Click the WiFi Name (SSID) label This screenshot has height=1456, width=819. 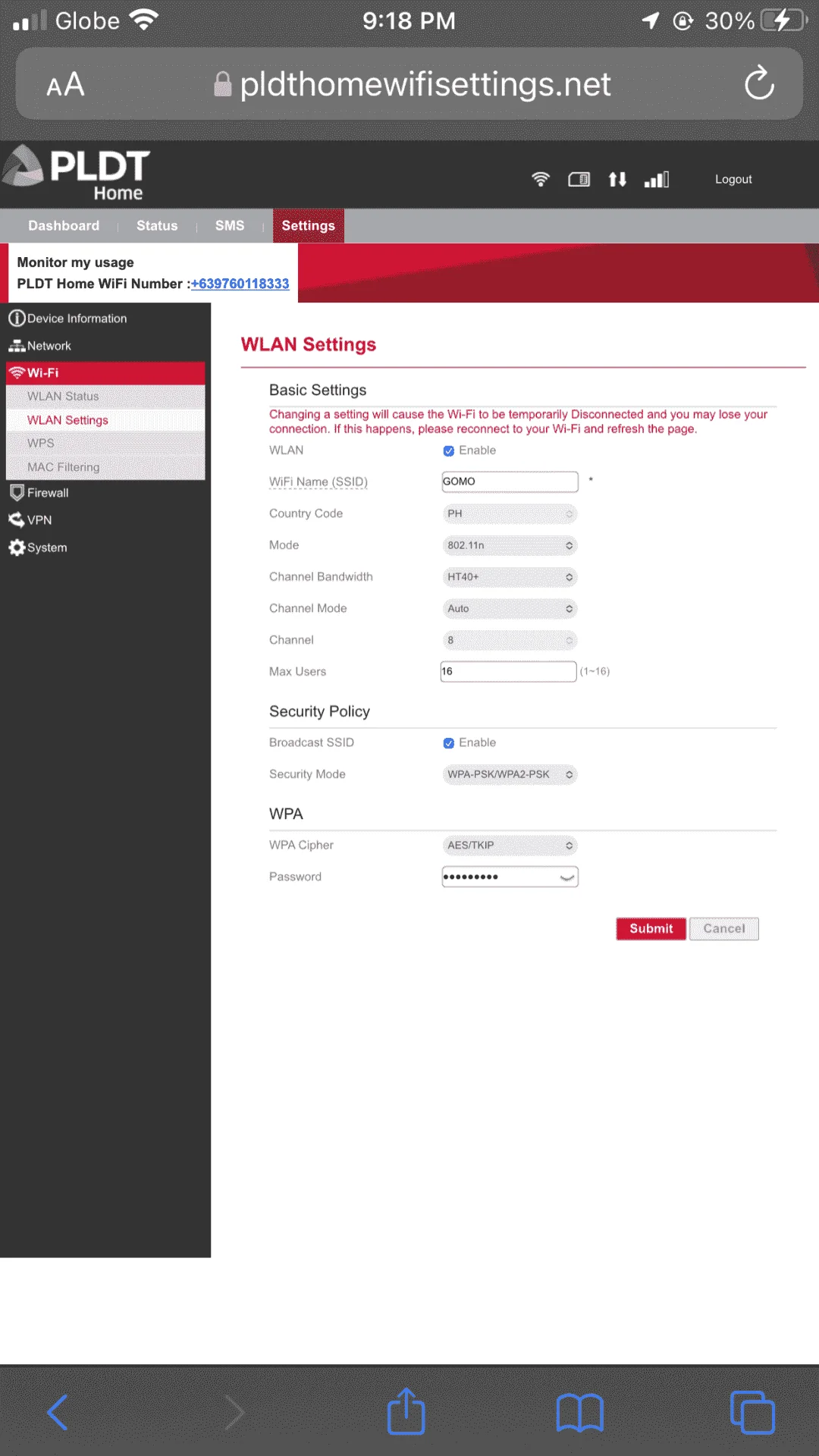pos(318,482)
